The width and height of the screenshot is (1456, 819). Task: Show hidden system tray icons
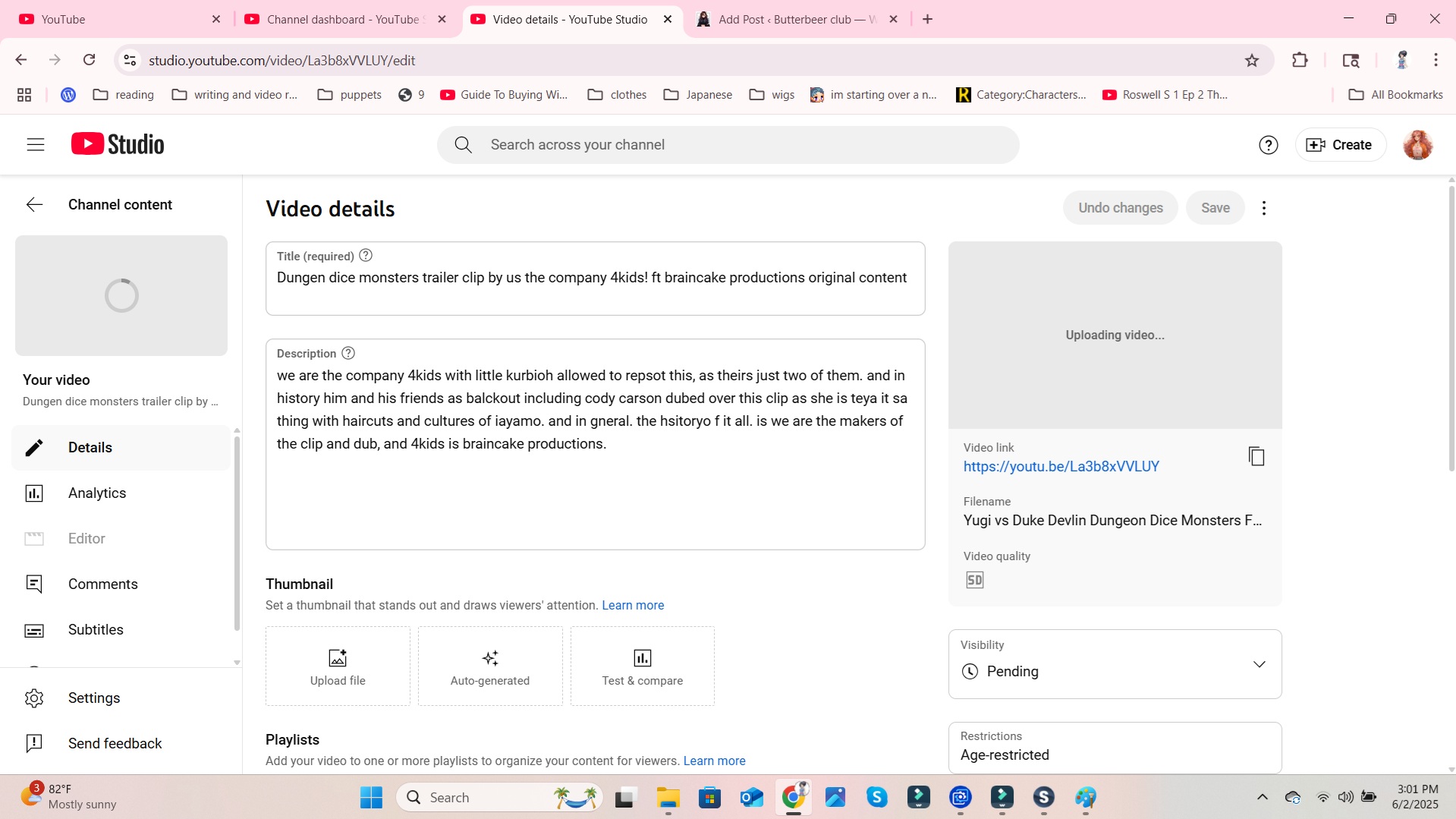(x=1262, y=798)
